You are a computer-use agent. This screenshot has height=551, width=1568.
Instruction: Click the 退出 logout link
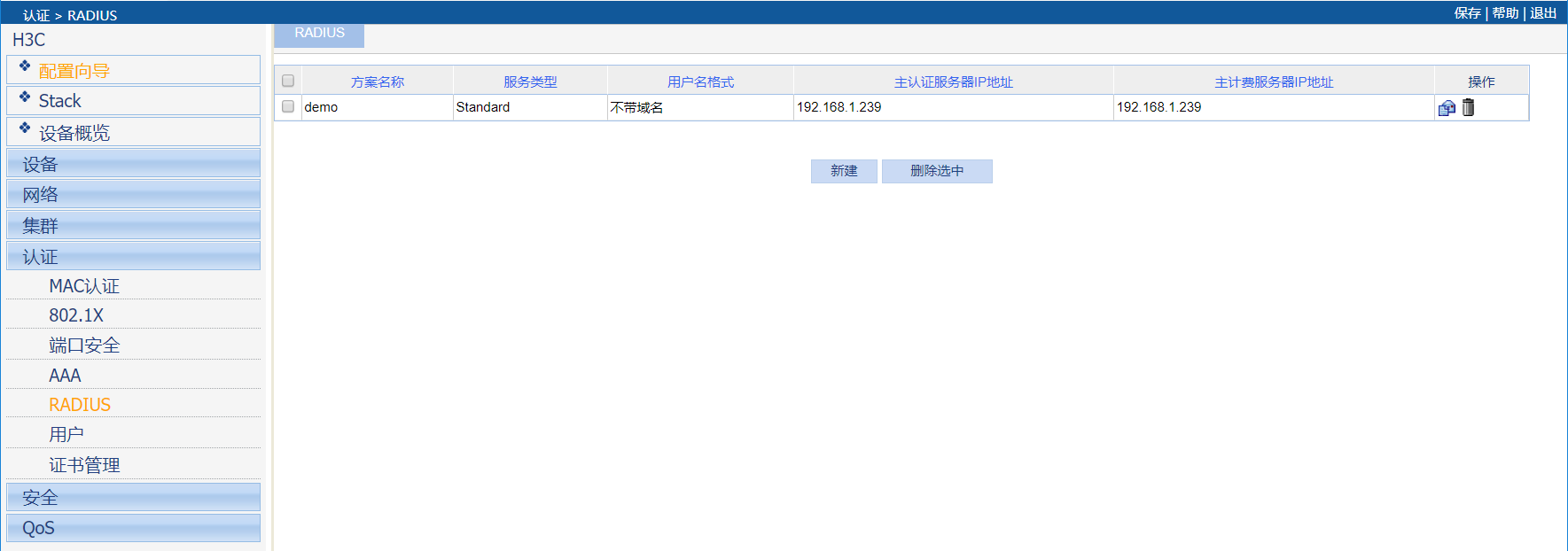click(x=1543, y=13)
